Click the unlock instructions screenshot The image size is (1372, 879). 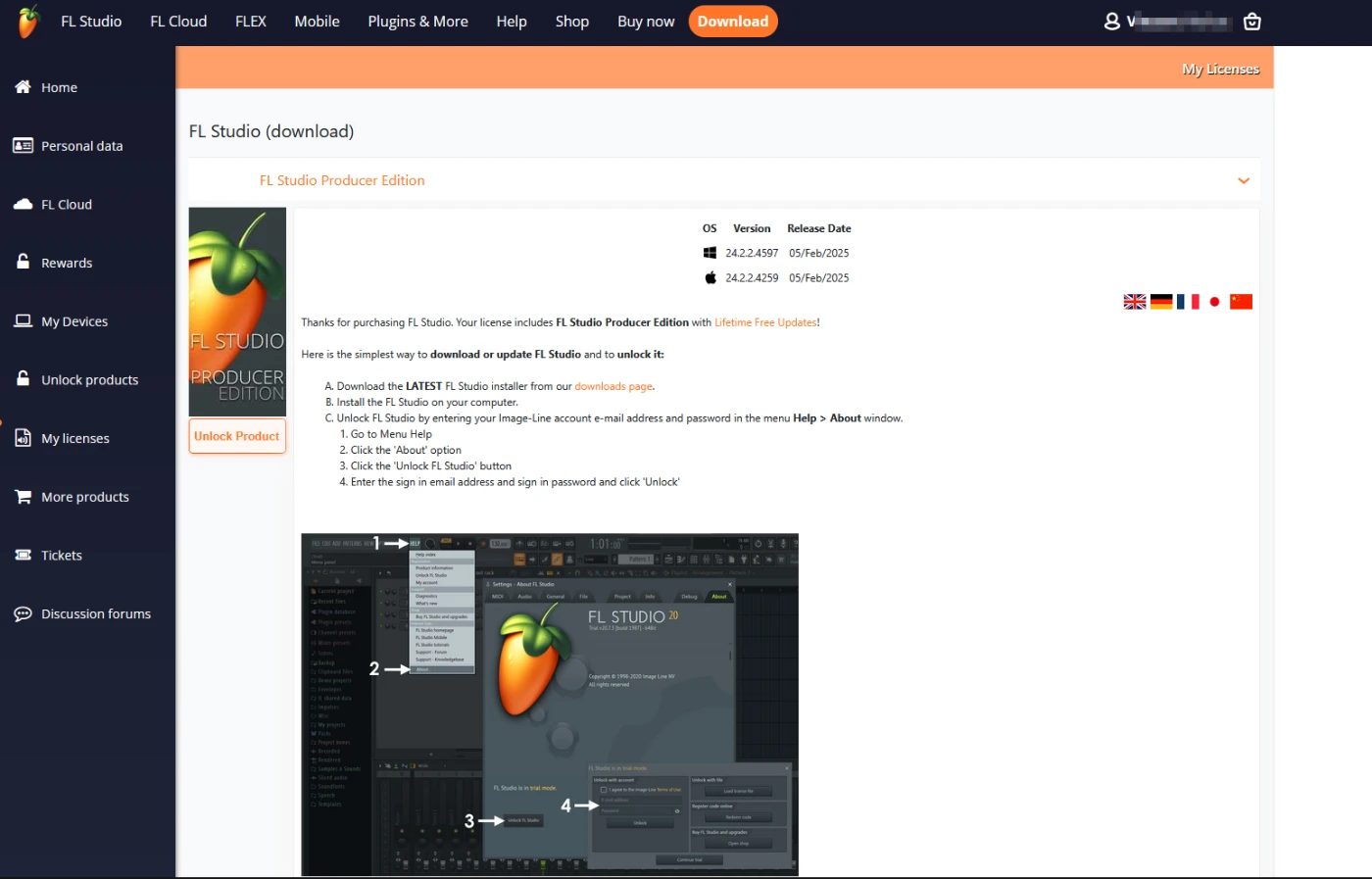pyautogui.click(x=549, y=704)
